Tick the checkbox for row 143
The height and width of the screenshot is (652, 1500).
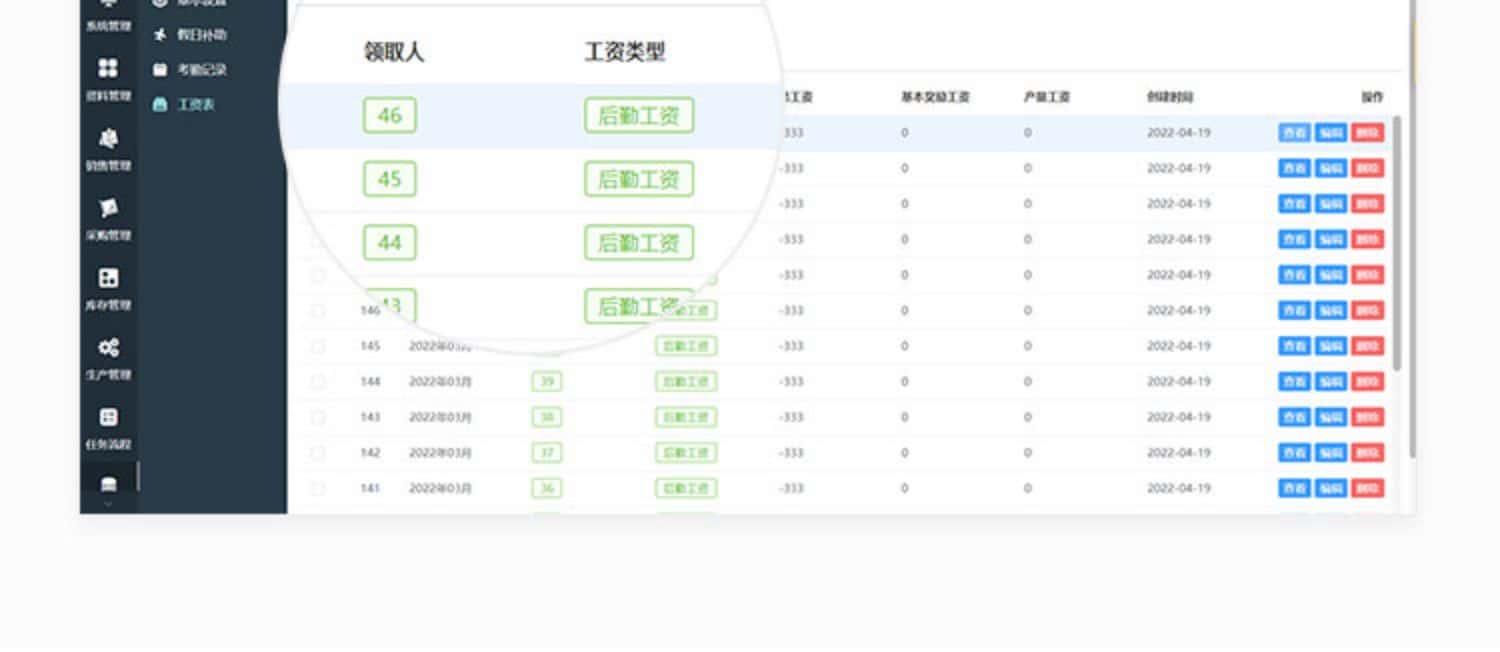[x=318, y=417]
